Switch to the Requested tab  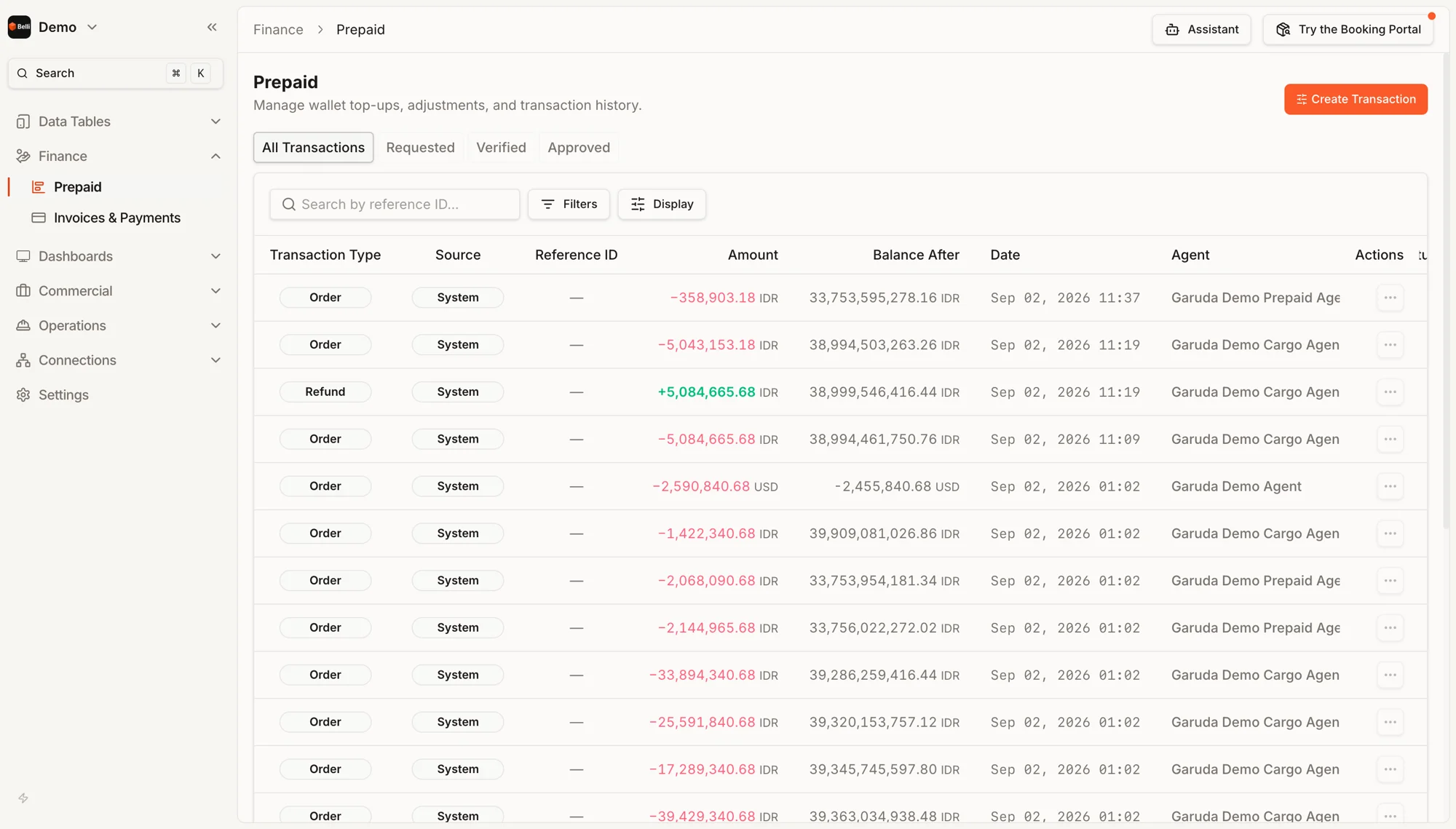pyautogui.click(x=420, y=147)
